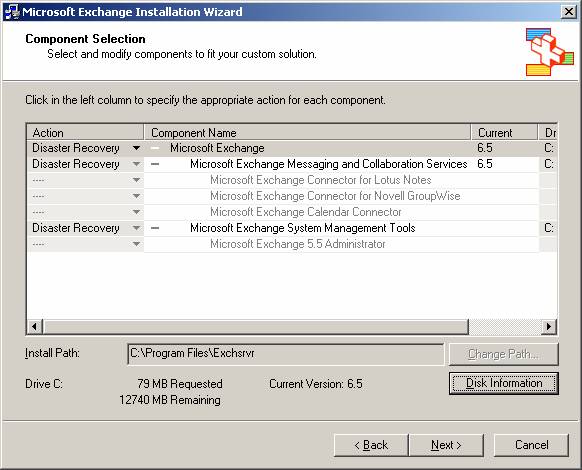Go Back to the previous step
The height and width of the screenshot is (470, 582).
[x=371, y=445]
